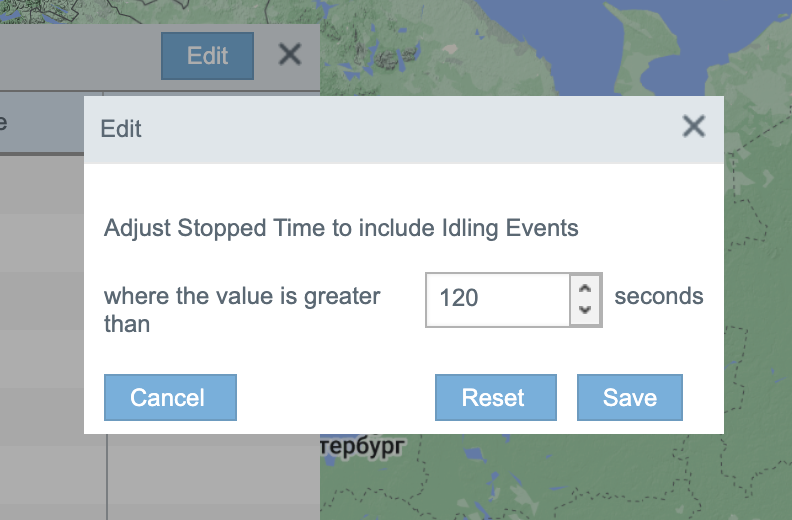Decrease the seconds value with down arrow

[586, 311]
